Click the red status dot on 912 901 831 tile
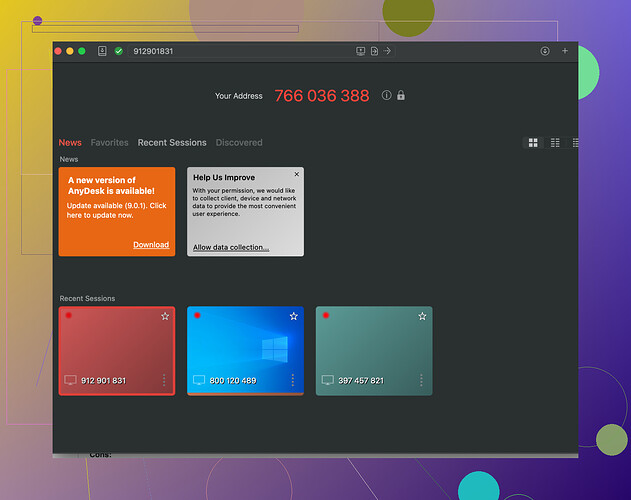This screenshot has height=500, width=631. [69, 315]
